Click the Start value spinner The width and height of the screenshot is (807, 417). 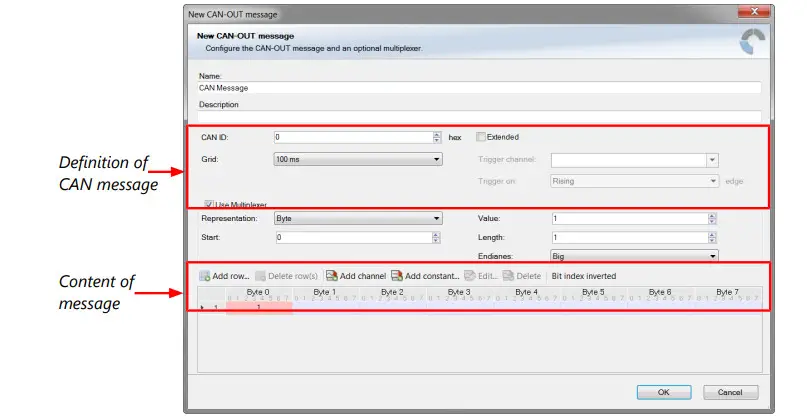tap(436, 237)
